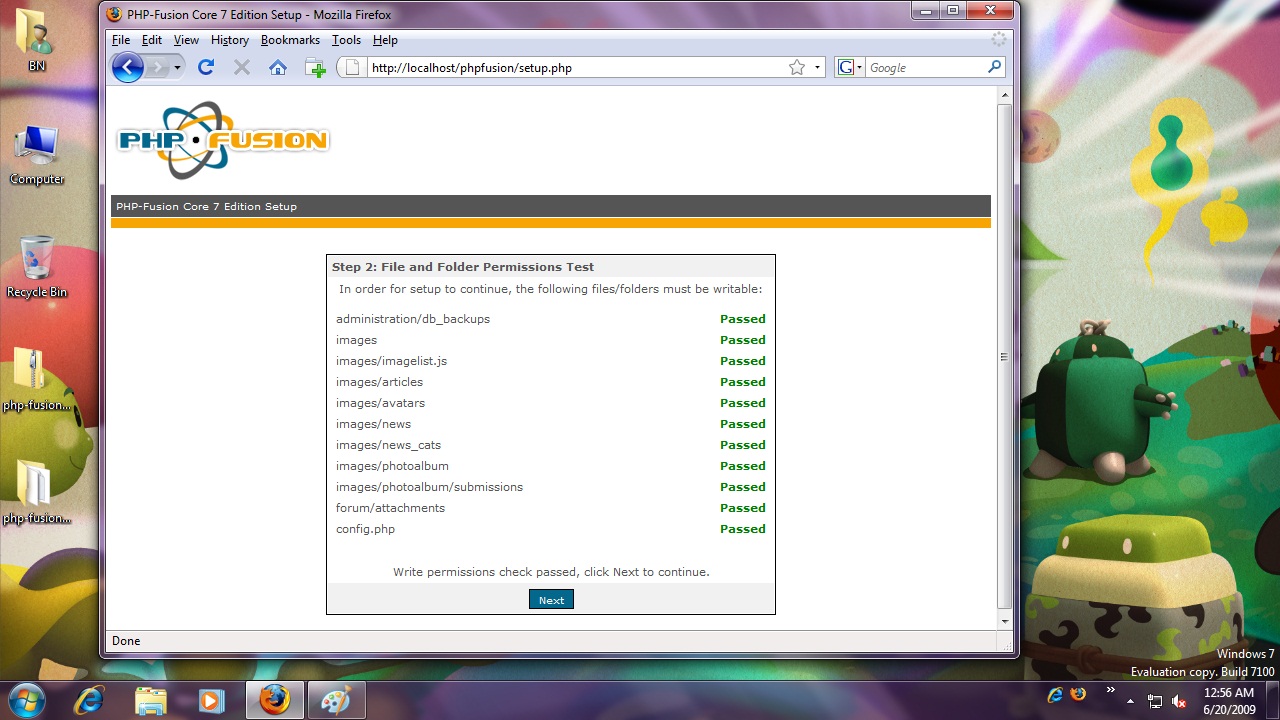Click the new tab plus icon
1280x720 pixels.
315,68
